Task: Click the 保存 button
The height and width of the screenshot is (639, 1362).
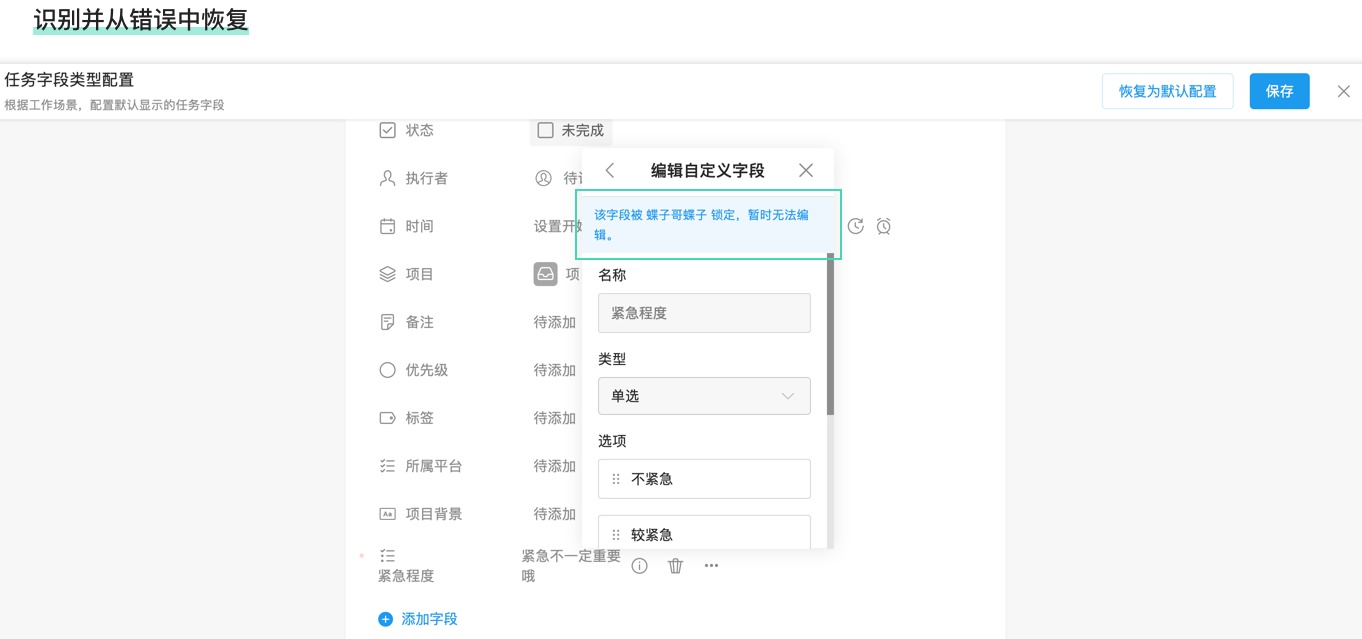Action: click(x=1279, y=91)
